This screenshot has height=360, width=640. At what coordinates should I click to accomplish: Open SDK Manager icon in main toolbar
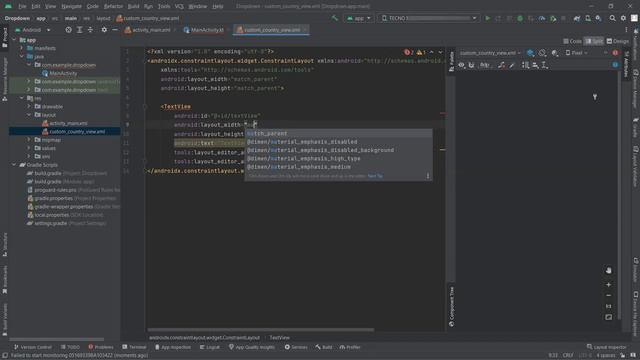click(x=598, y=18)
